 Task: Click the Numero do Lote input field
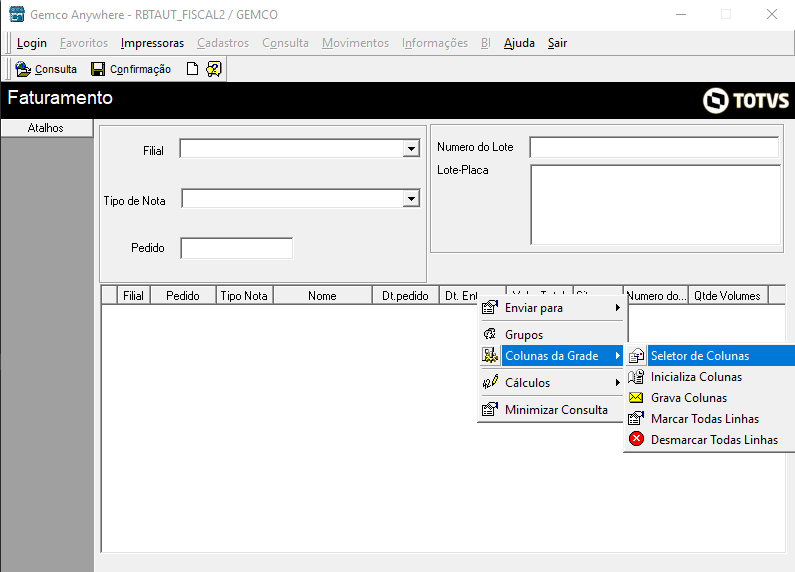coord(655,147)
